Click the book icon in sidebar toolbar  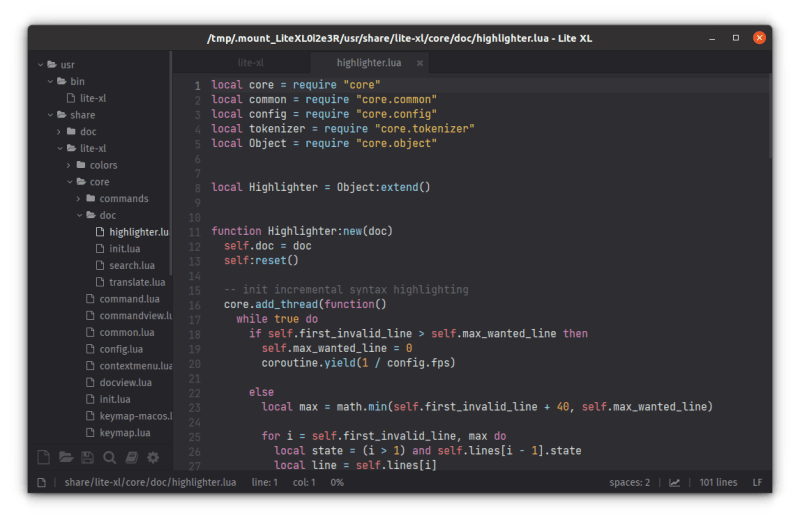131,458
